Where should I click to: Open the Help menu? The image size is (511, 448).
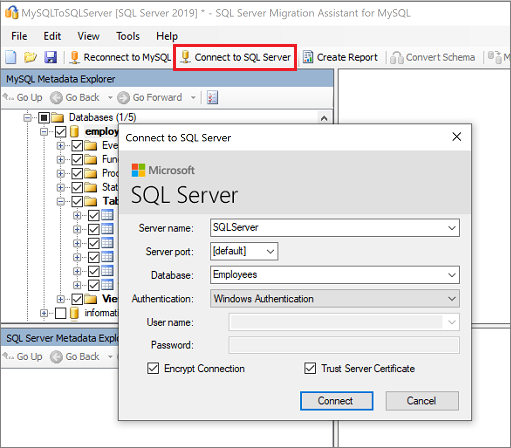click(167, 36)
